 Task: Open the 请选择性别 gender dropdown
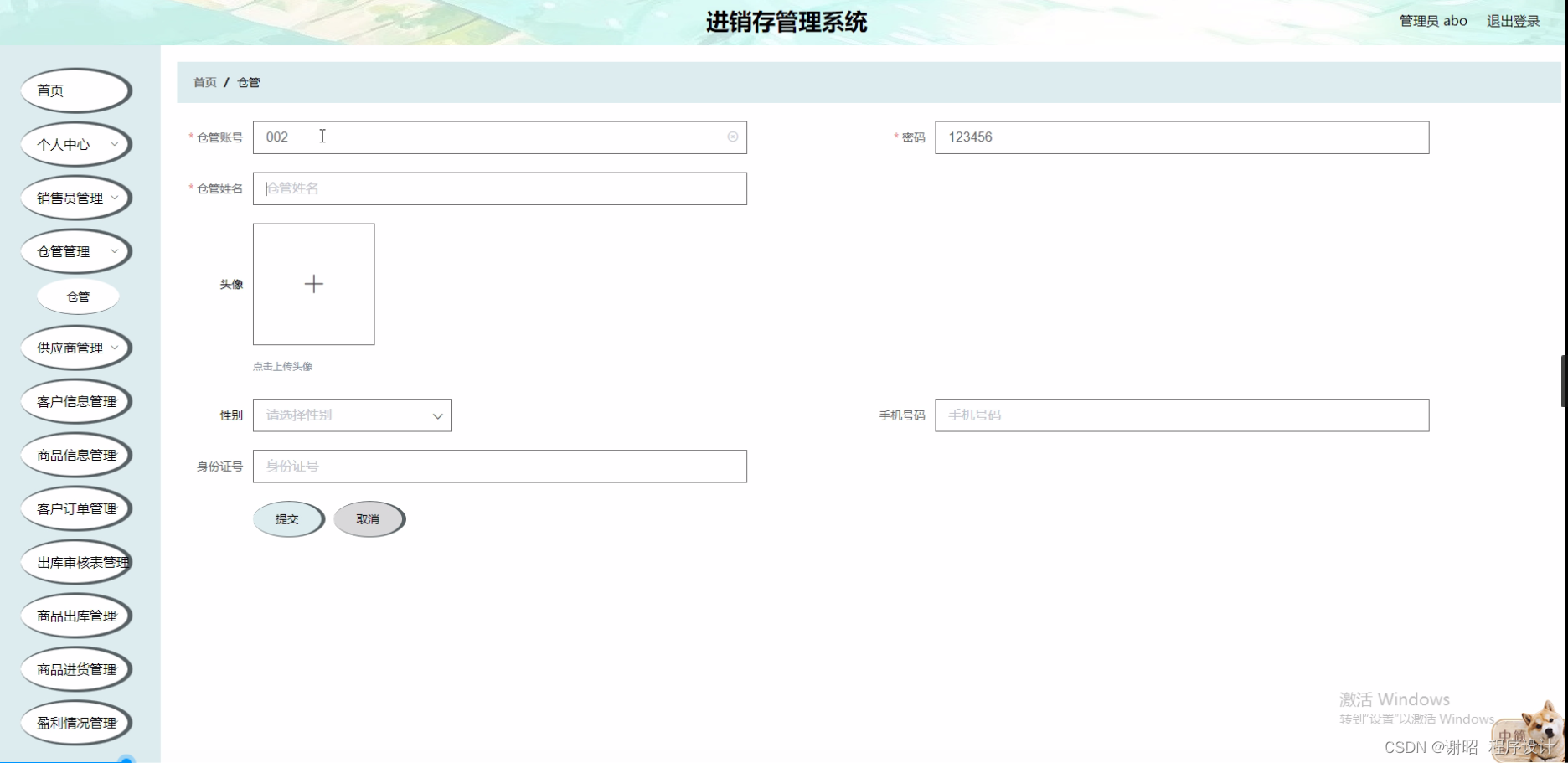pyautogui.click(x=353, y=415)
